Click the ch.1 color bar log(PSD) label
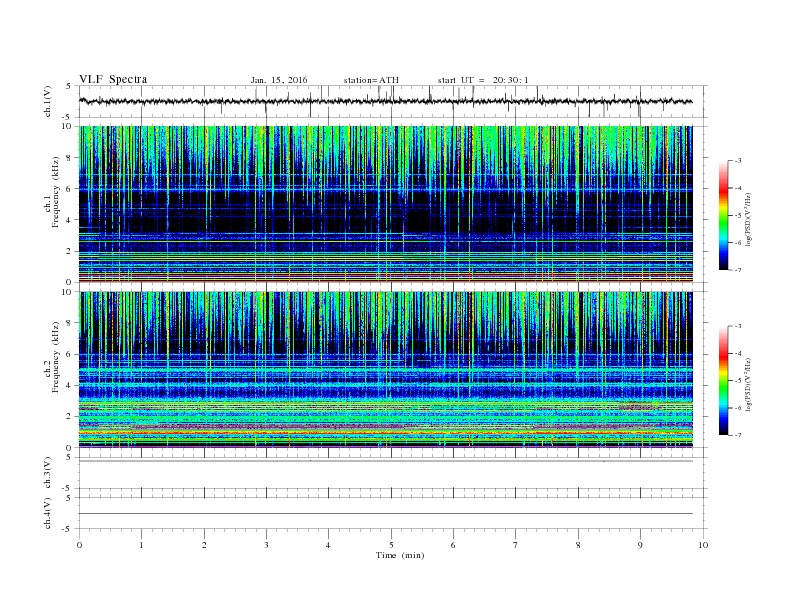The height and width of the screenshot is (612, 792). point(748,219)
